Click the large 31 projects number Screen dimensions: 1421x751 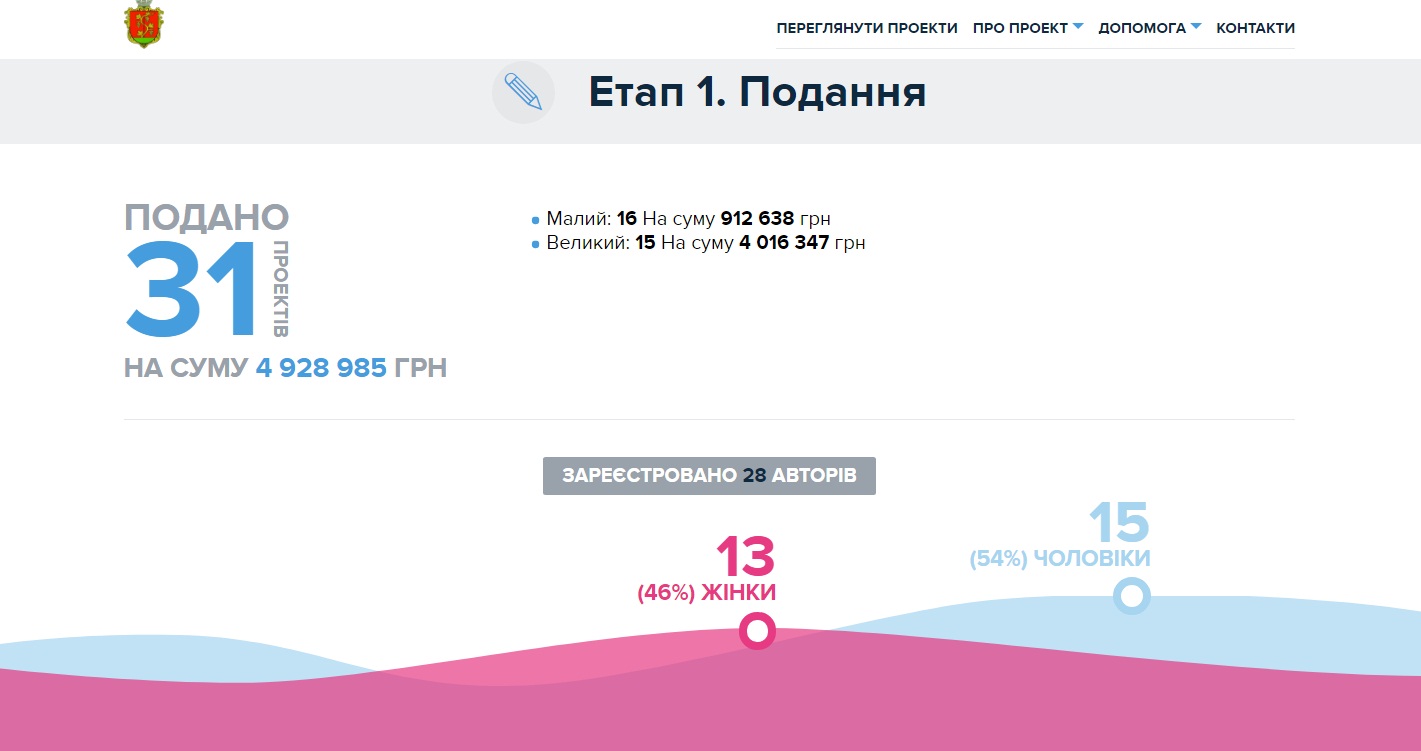pos(194,289)
